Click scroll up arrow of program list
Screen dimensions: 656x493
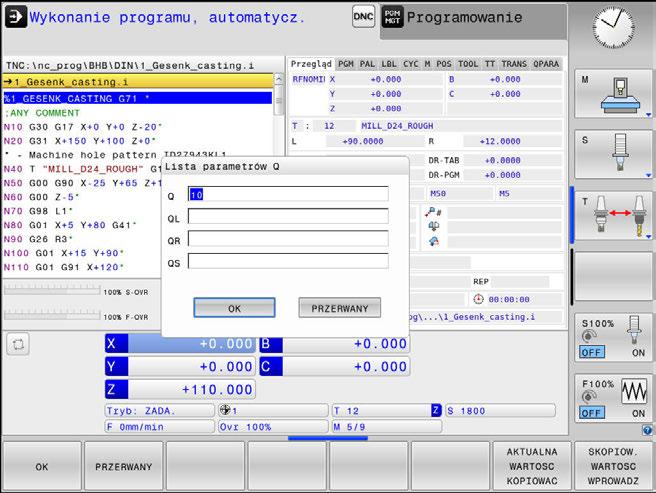click(279, 79)
